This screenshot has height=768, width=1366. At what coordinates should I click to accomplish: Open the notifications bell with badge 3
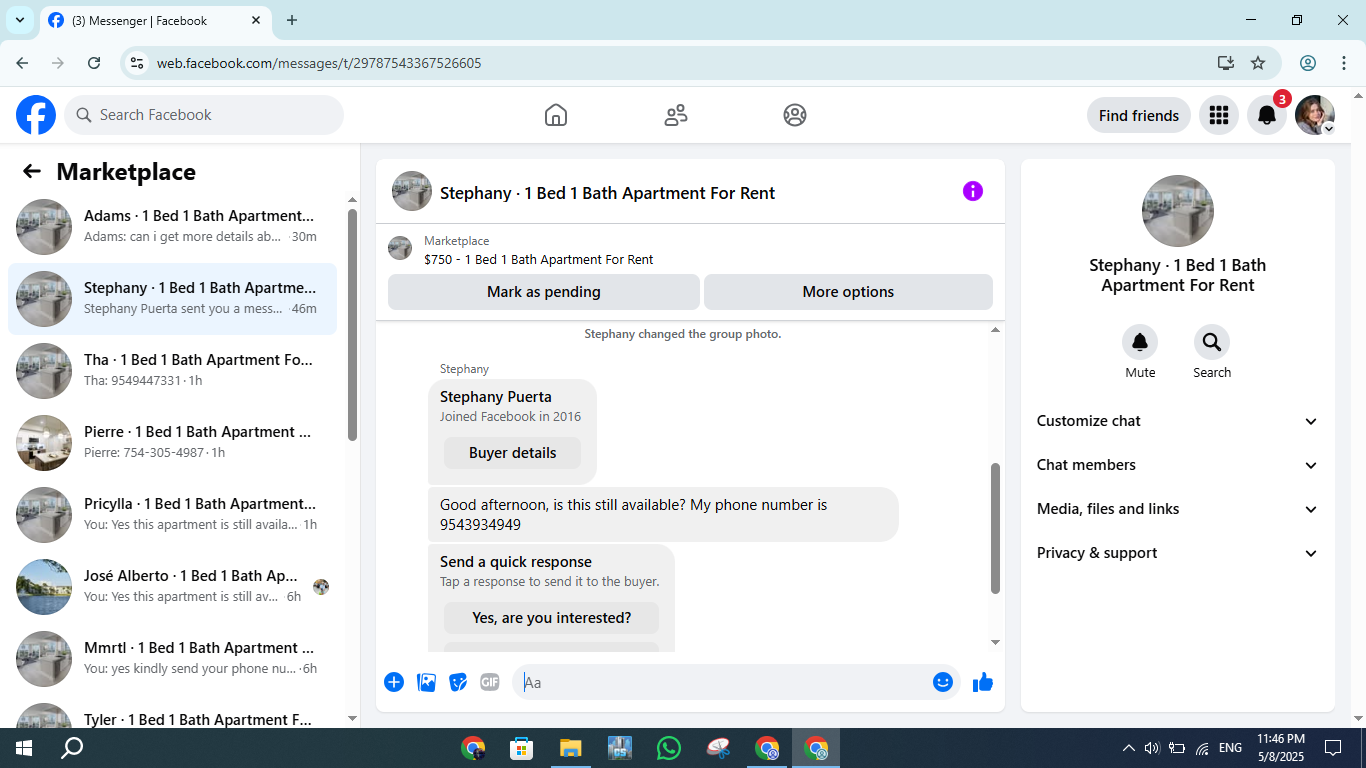coord(1267,115)
